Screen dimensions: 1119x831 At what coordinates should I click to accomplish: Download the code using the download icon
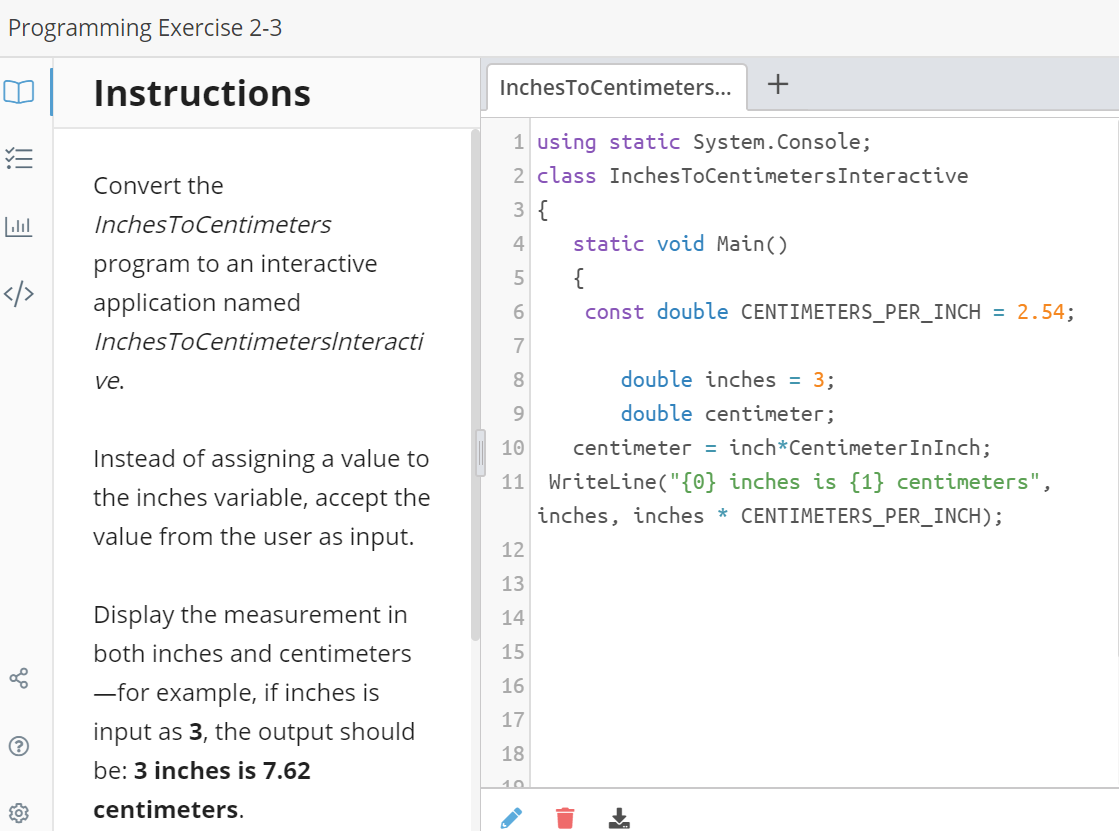tap(619, 817)
